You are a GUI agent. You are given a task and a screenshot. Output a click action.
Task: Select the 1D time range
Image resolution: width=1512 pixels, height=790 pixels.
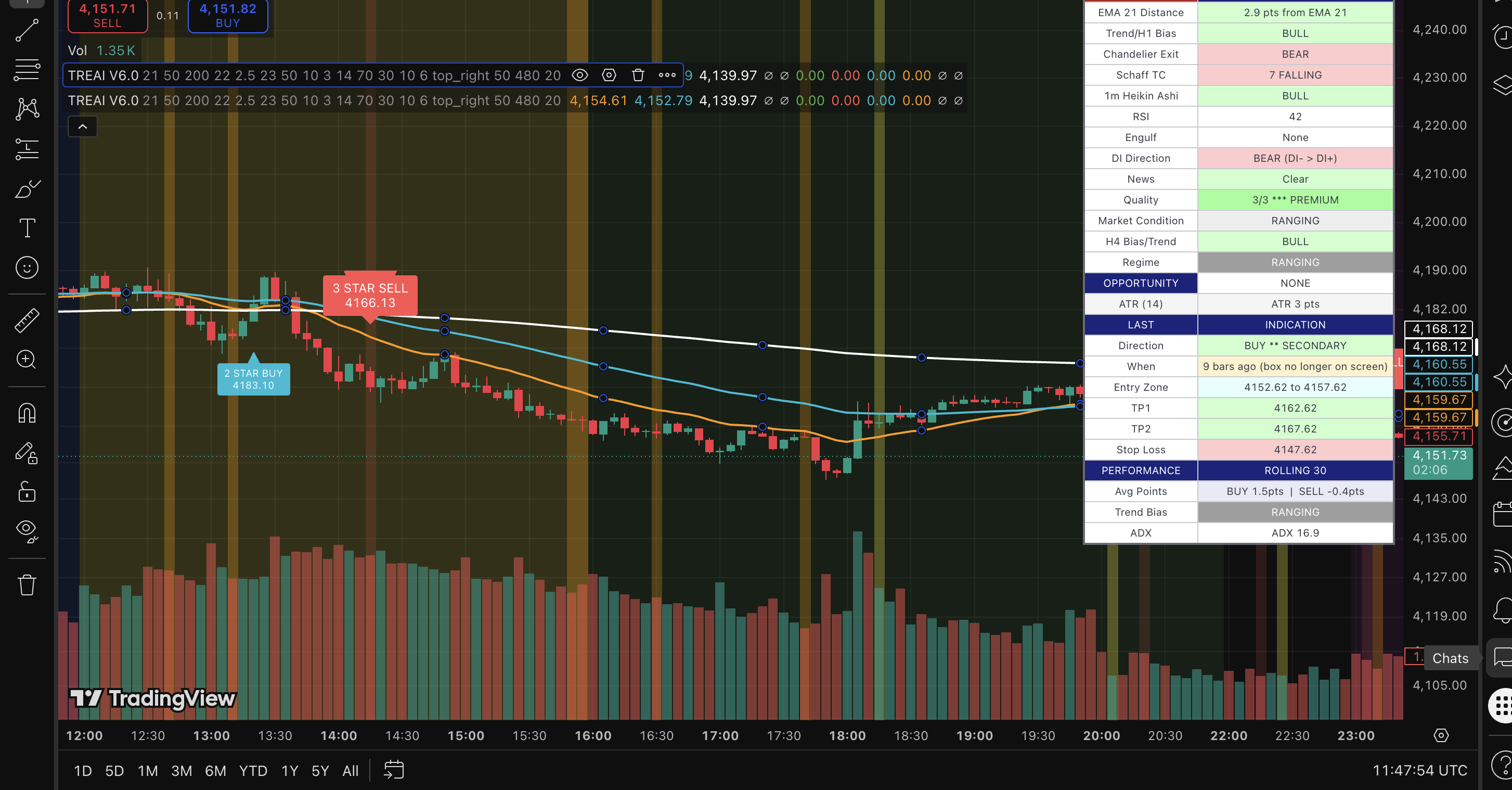point(83,771)
